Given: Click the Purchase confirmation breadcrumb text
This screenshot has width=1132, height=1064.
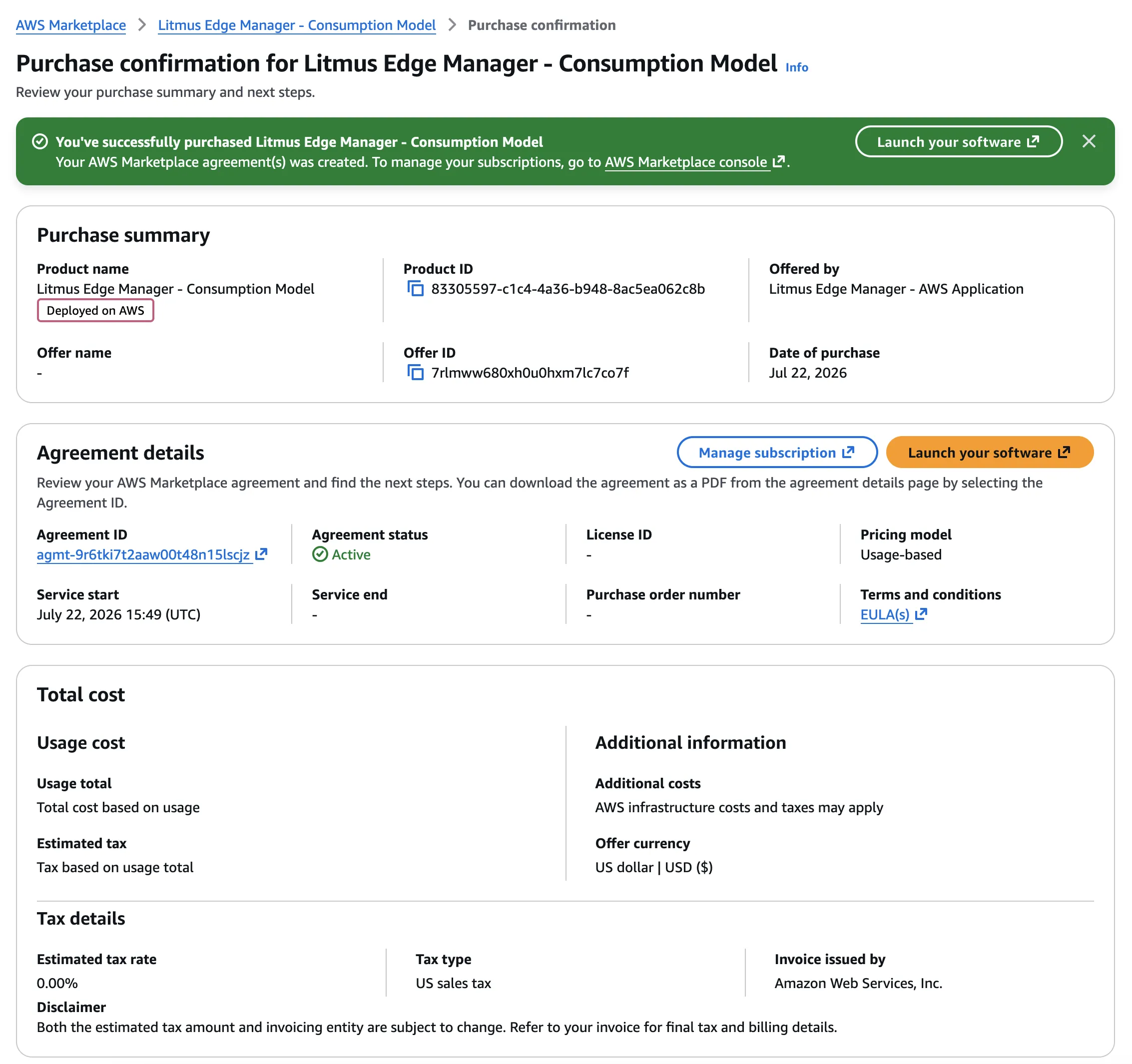Looking at the screenshot, I should pos(542,25).
